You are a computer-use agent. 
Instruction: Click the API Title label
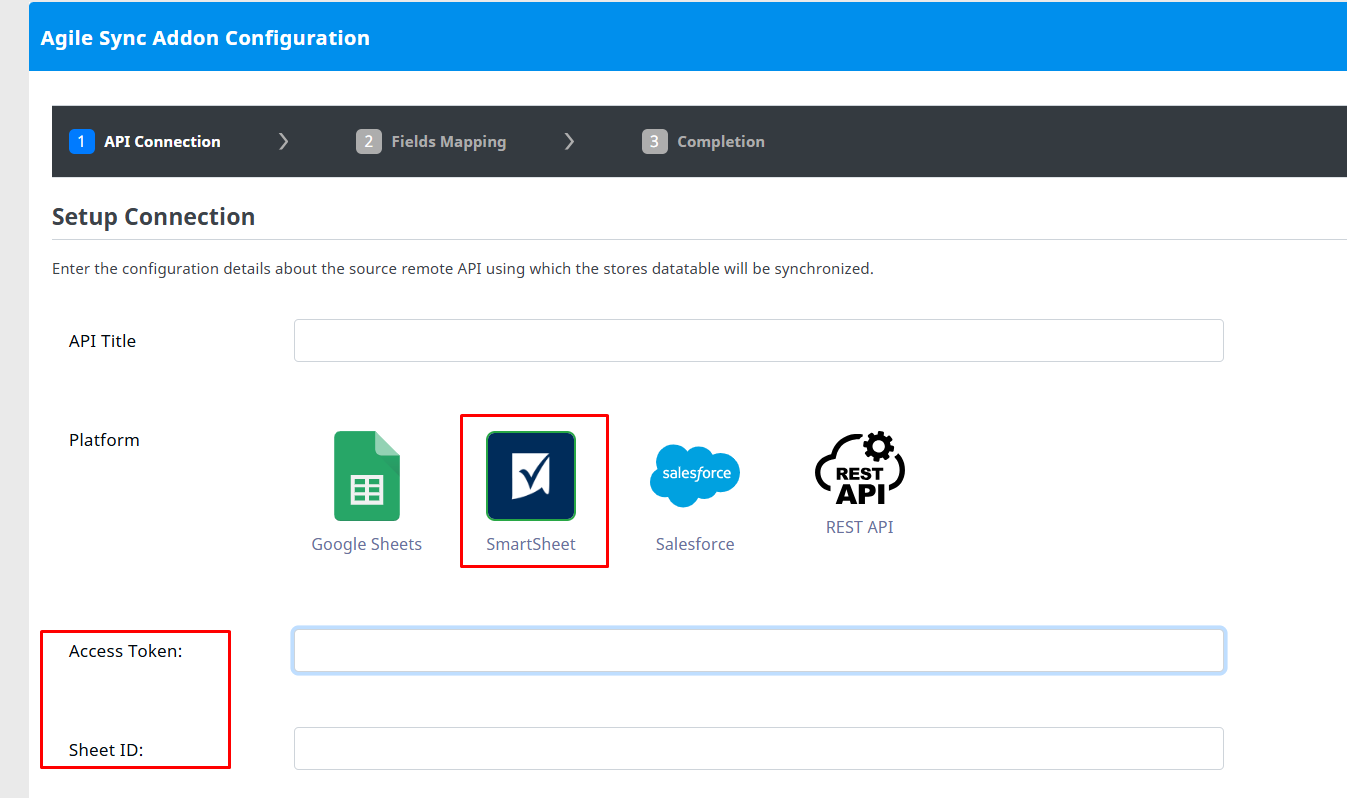[x=102, y=341]
